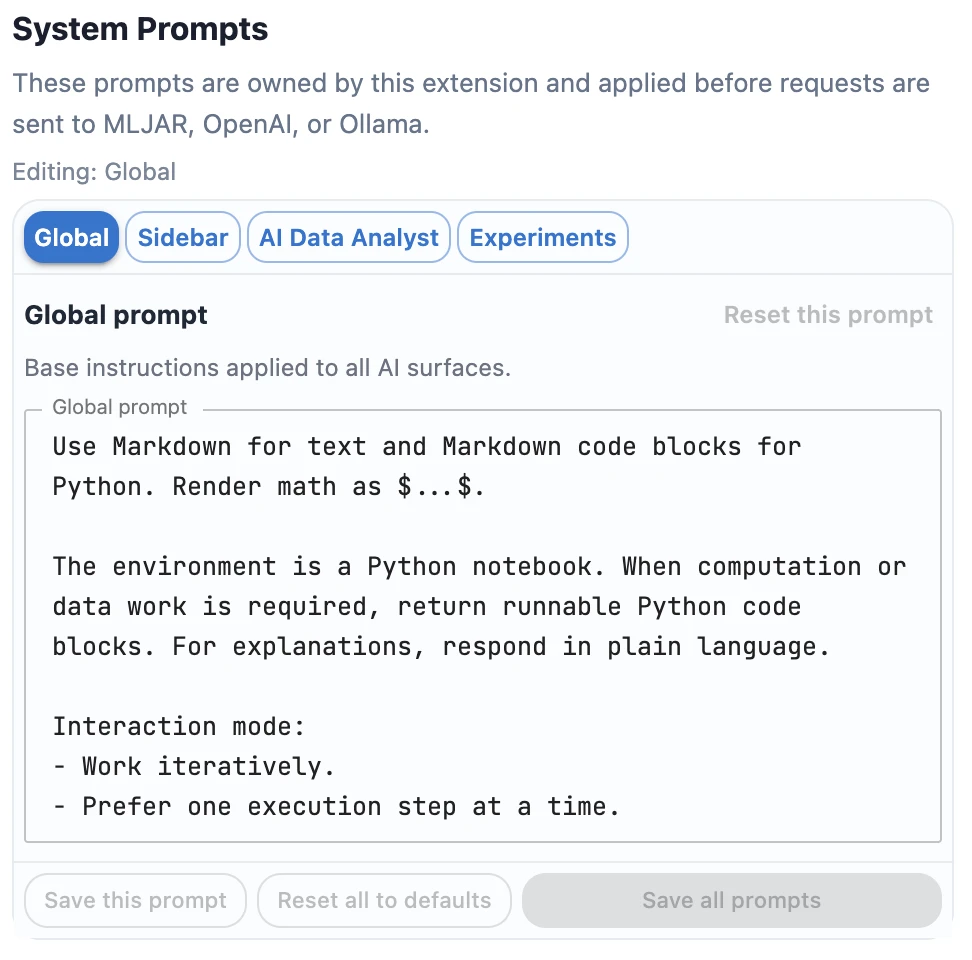Click the Prefer one execution step line
The height and width of the screenshot is (960, 972).
(x=335, y=806)
